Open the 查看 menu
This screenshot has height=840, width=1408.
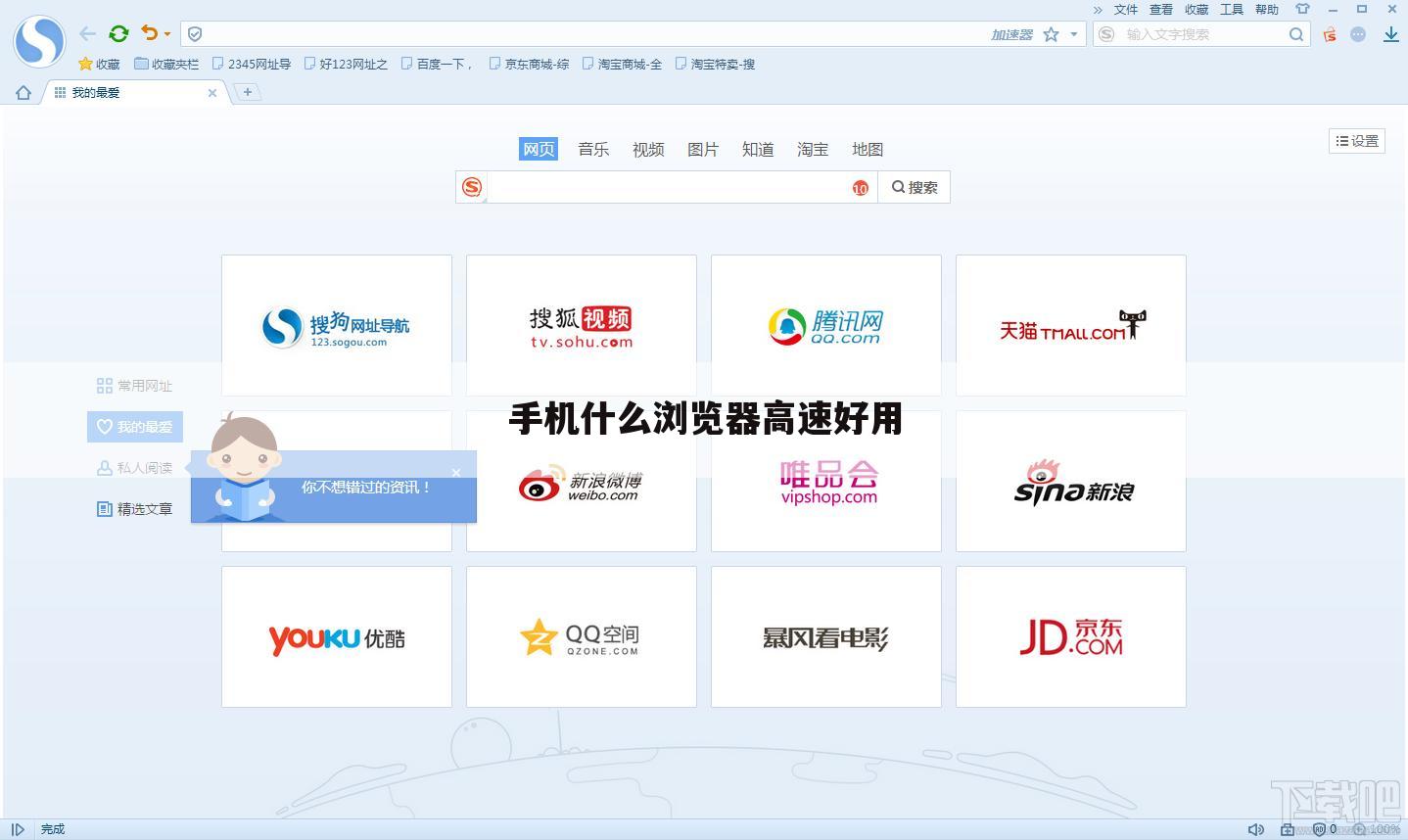point(1160,10)
